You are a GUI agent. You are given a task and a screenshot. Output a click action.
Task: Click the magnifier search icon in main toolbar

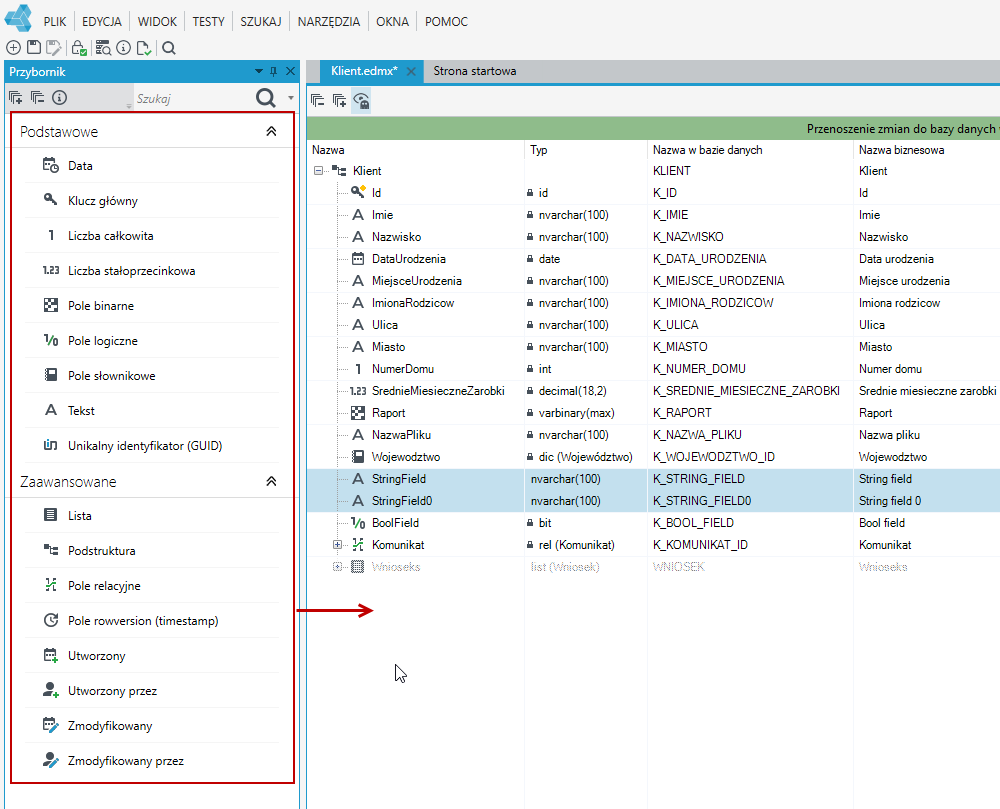coord(169,48)
